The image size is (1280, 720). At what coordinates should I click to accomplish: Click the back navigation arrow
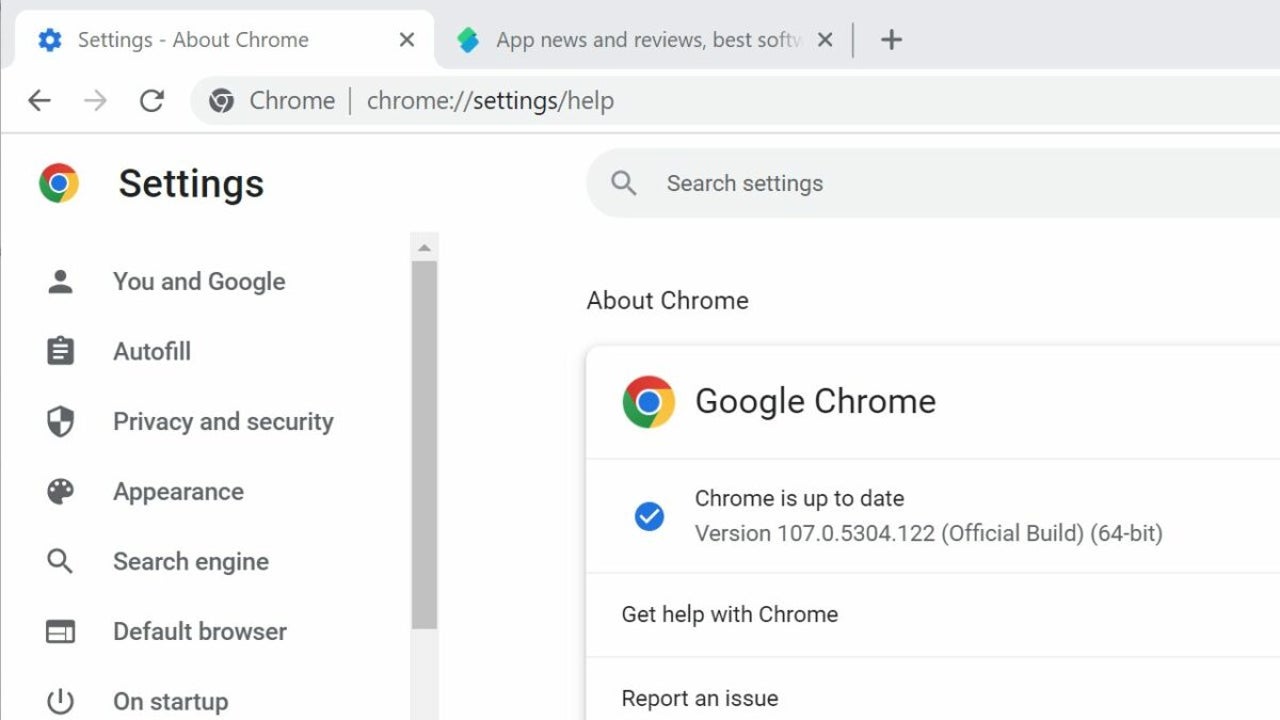click(38, 100)
